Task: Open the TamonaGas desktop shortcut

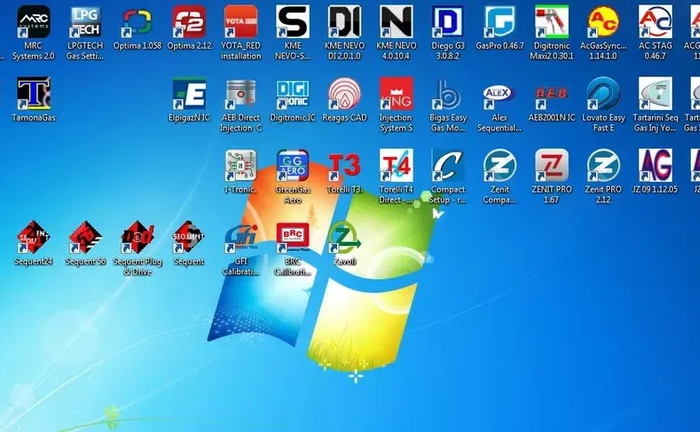Action: coord(33,94)
